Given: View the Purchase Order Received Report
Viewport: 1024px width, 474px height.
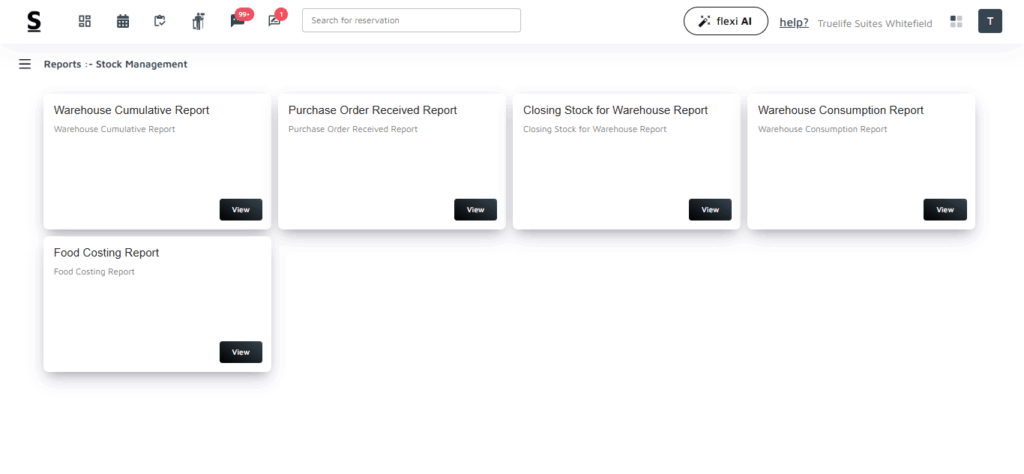Looking at the screenshot, I should pyautogui.click(x=475, y=210).
